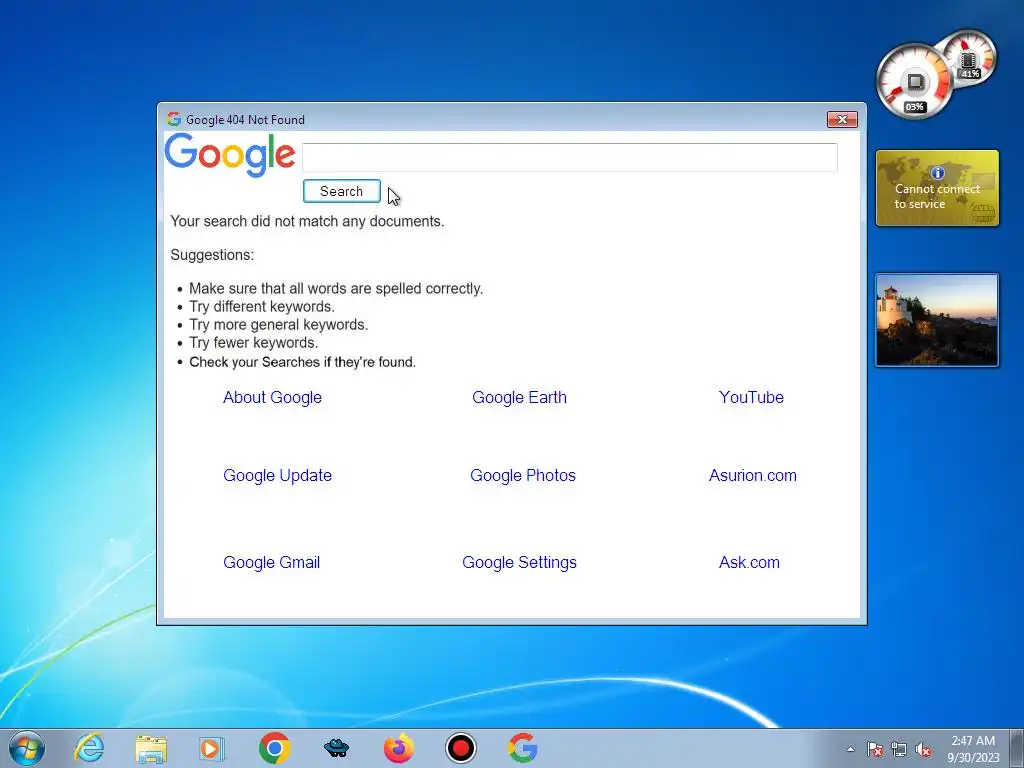The image size is (1024, 768).
Task: Click the memory meter gadget dial
Action: (x=969, y=58)
